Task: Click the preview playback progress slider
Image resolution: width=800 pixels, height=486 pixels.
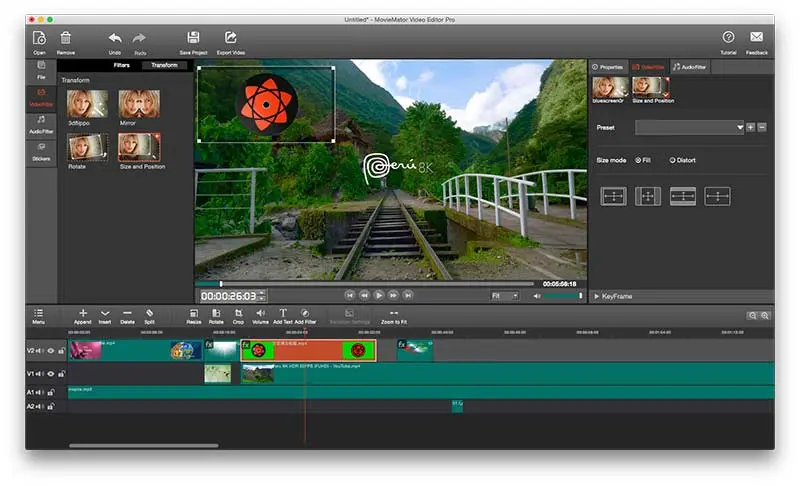Action: coord(365,284)
